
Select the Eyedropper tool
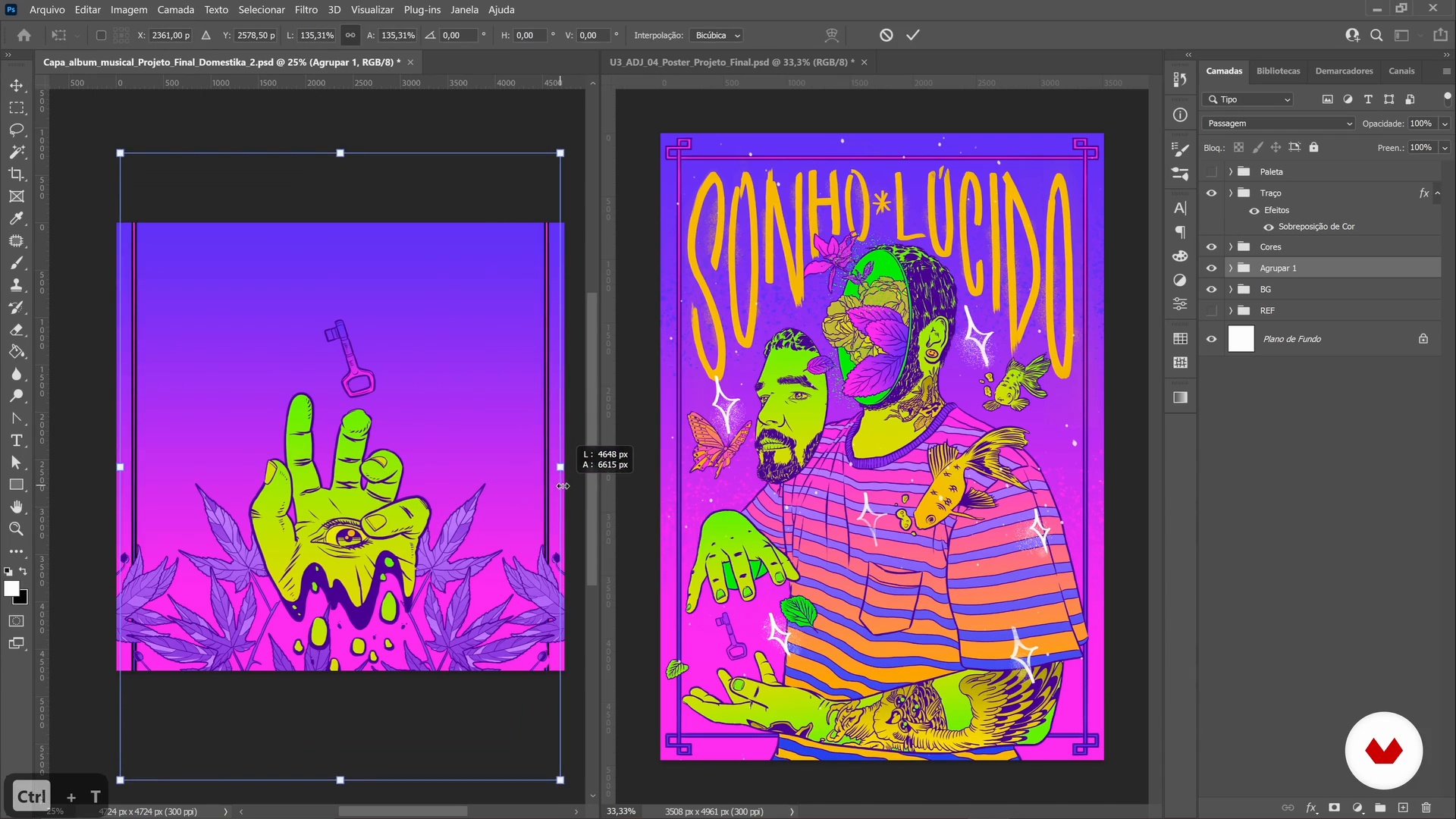[x=16, y=218]
